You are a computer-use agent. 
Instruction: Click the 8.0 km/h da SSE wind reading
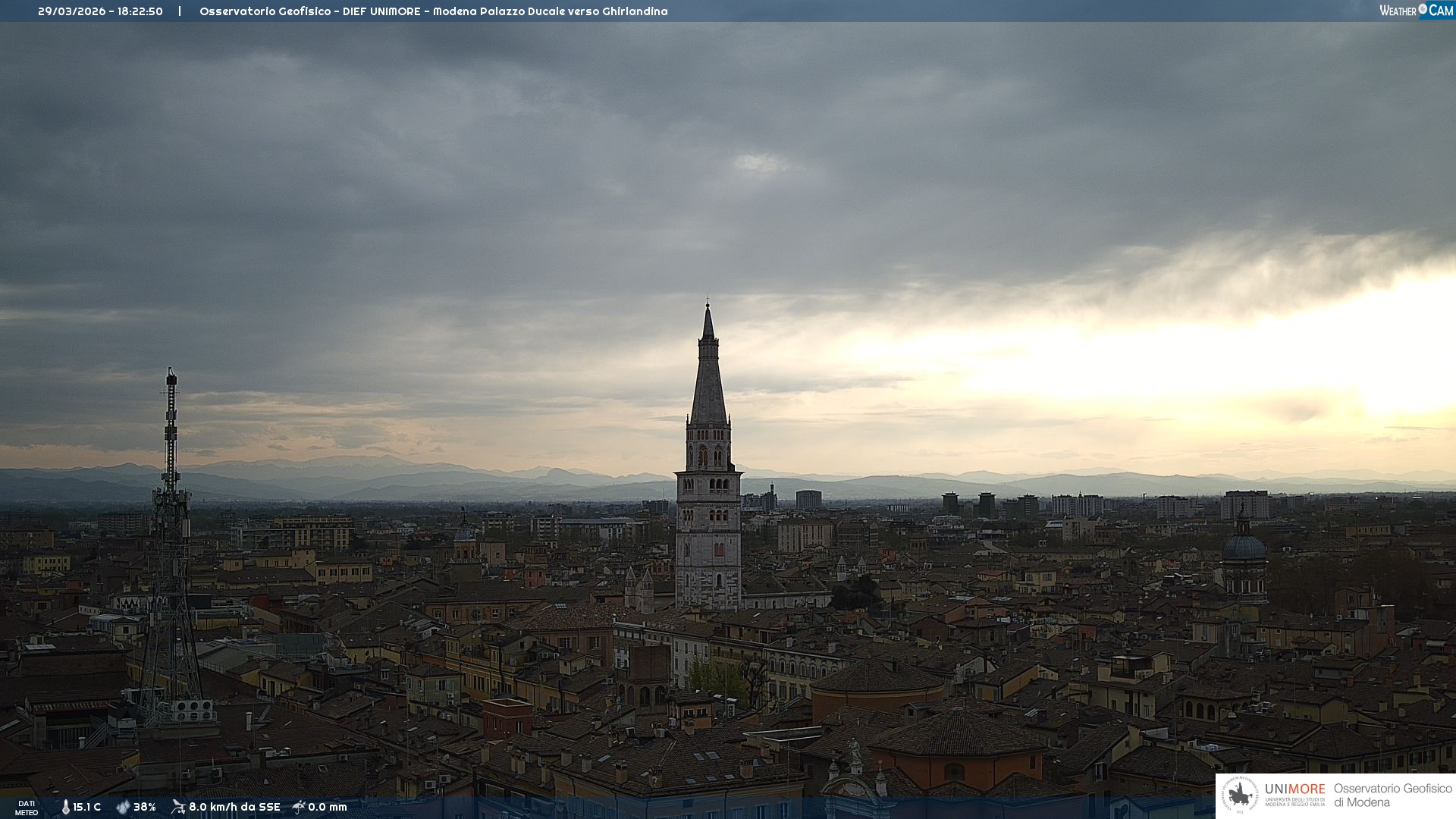coord(234,807)
